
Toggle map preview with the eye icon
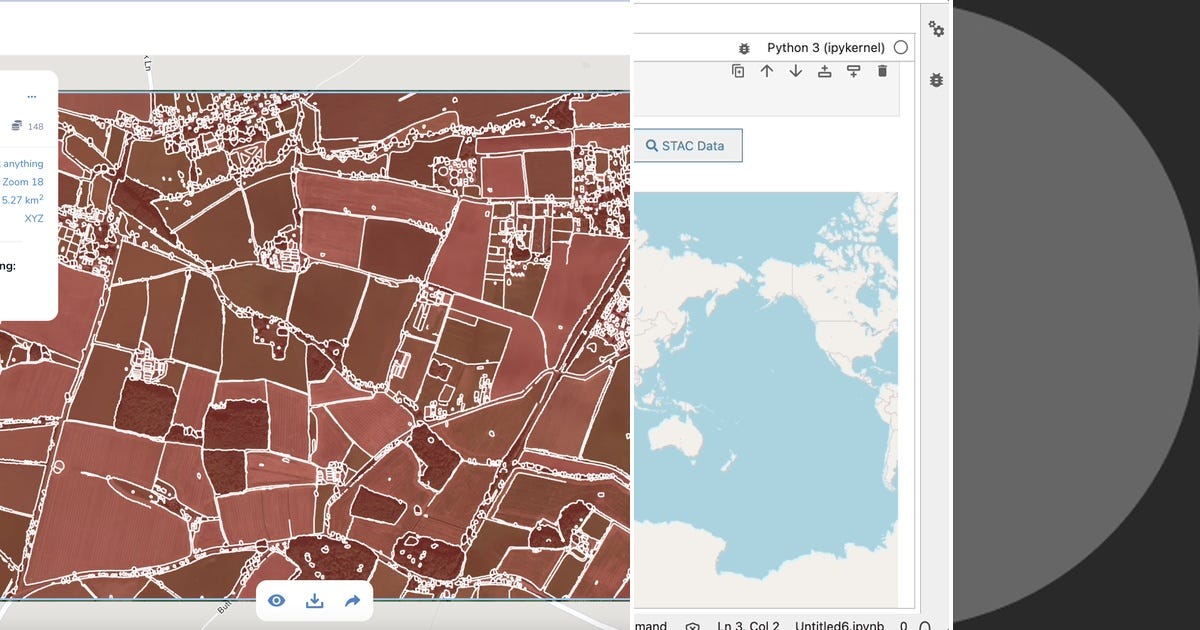click(277, 600)
